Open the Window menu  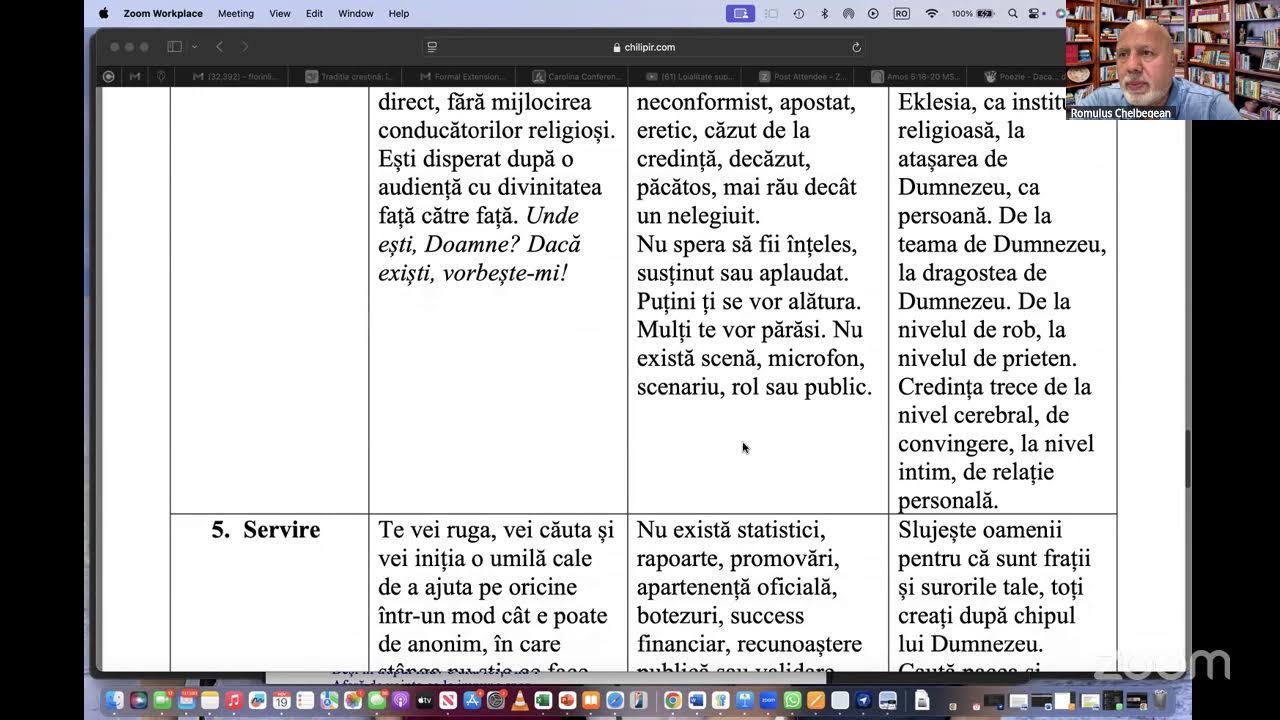[x=355, y=13]
